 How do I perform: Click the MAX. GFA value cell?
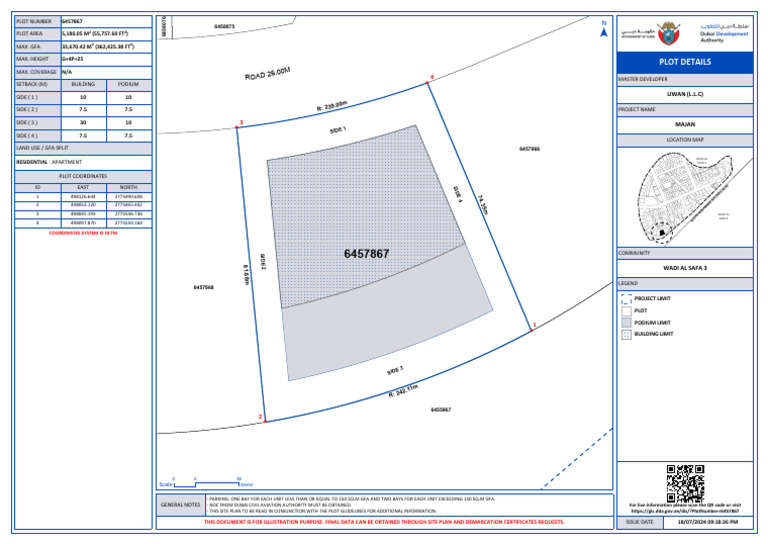coord(106,47)
